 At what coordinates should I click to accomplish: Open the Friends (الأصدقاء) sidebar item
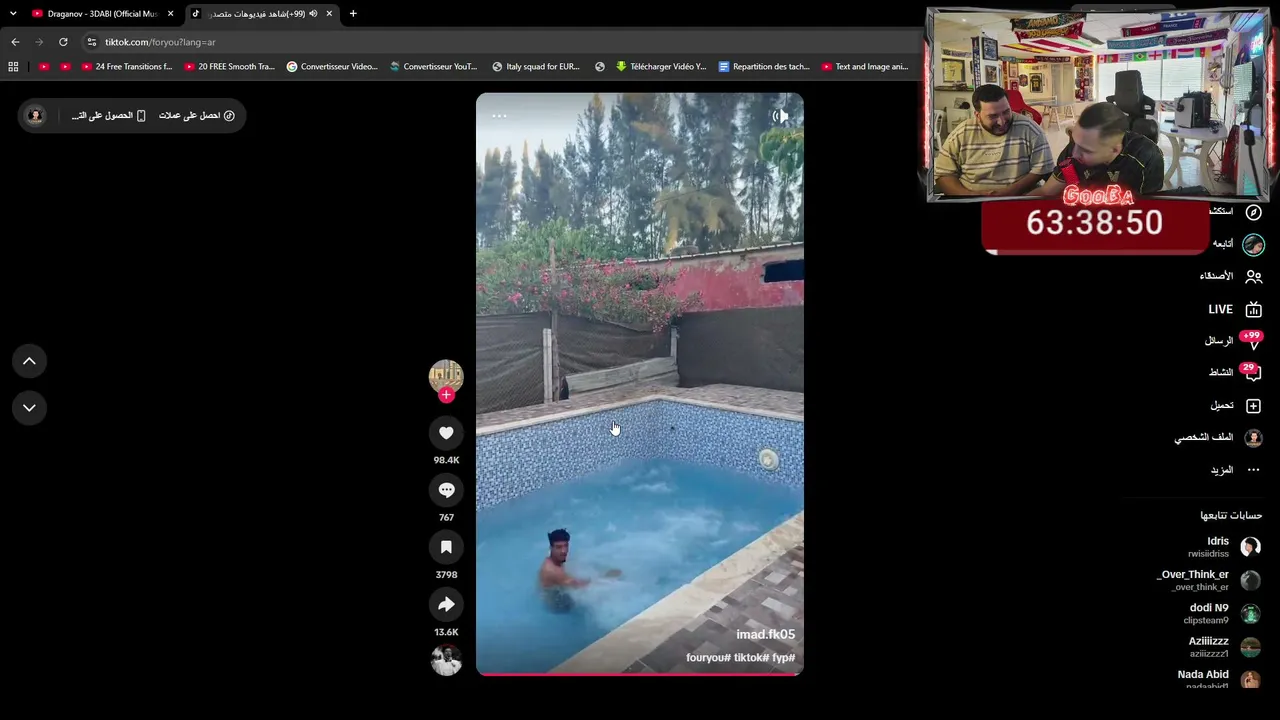[1231, 276]
